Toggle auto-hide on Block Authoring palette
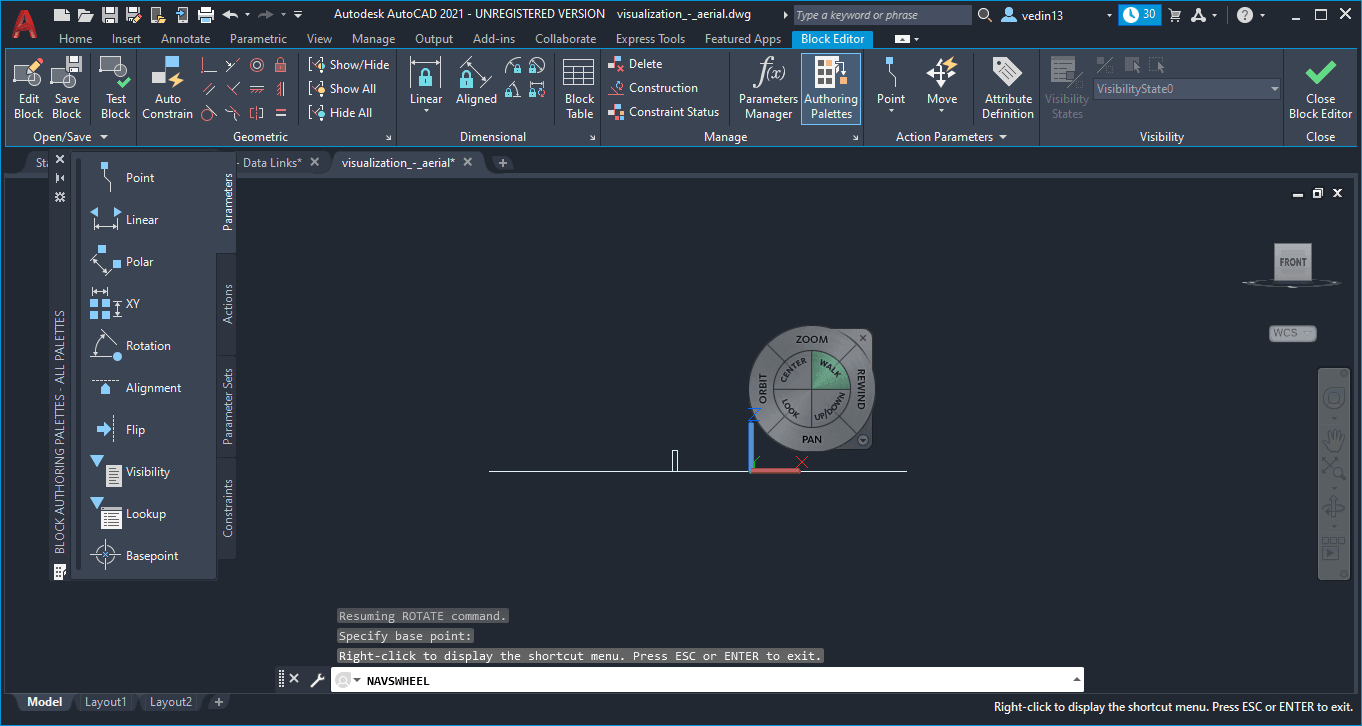This screenshot has height=726, width=1362. (60, 178)
